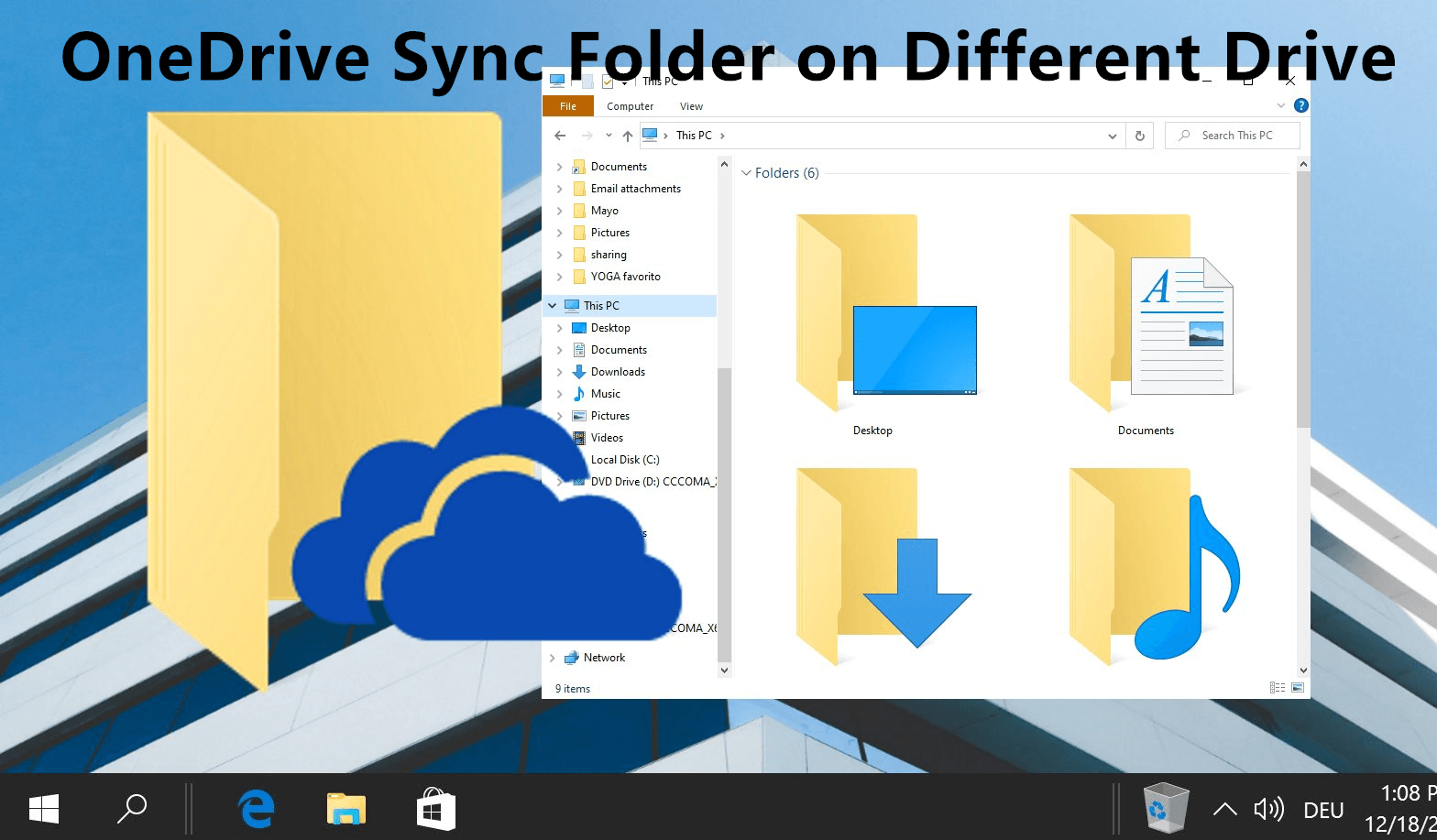The width and height of the screenshot is (1437, 840).
Task: Open the File Explorer help icon
Action: coord(1300,106)
